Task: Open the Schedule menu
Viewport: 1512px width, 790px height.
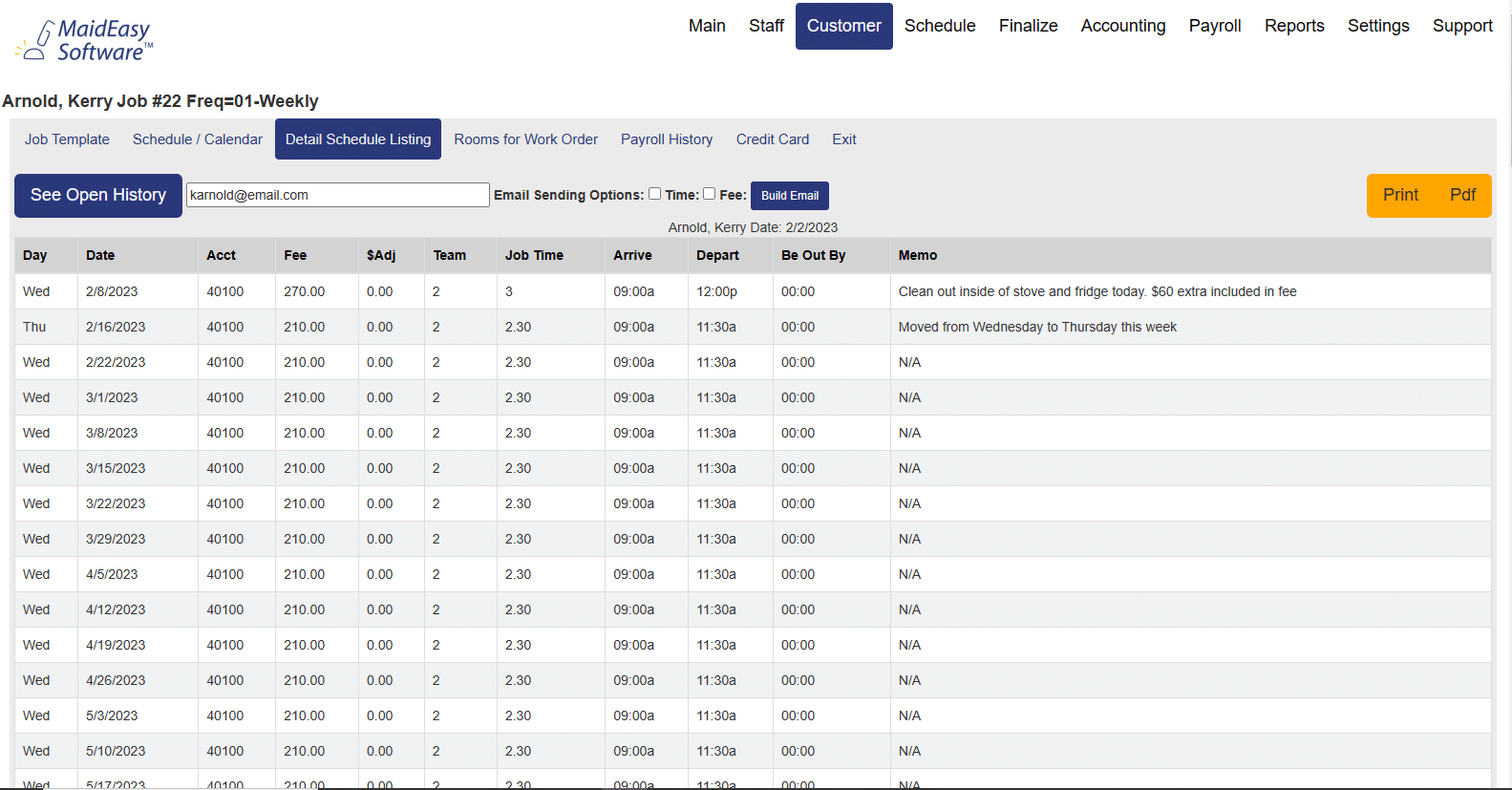Action: [940, 26]
